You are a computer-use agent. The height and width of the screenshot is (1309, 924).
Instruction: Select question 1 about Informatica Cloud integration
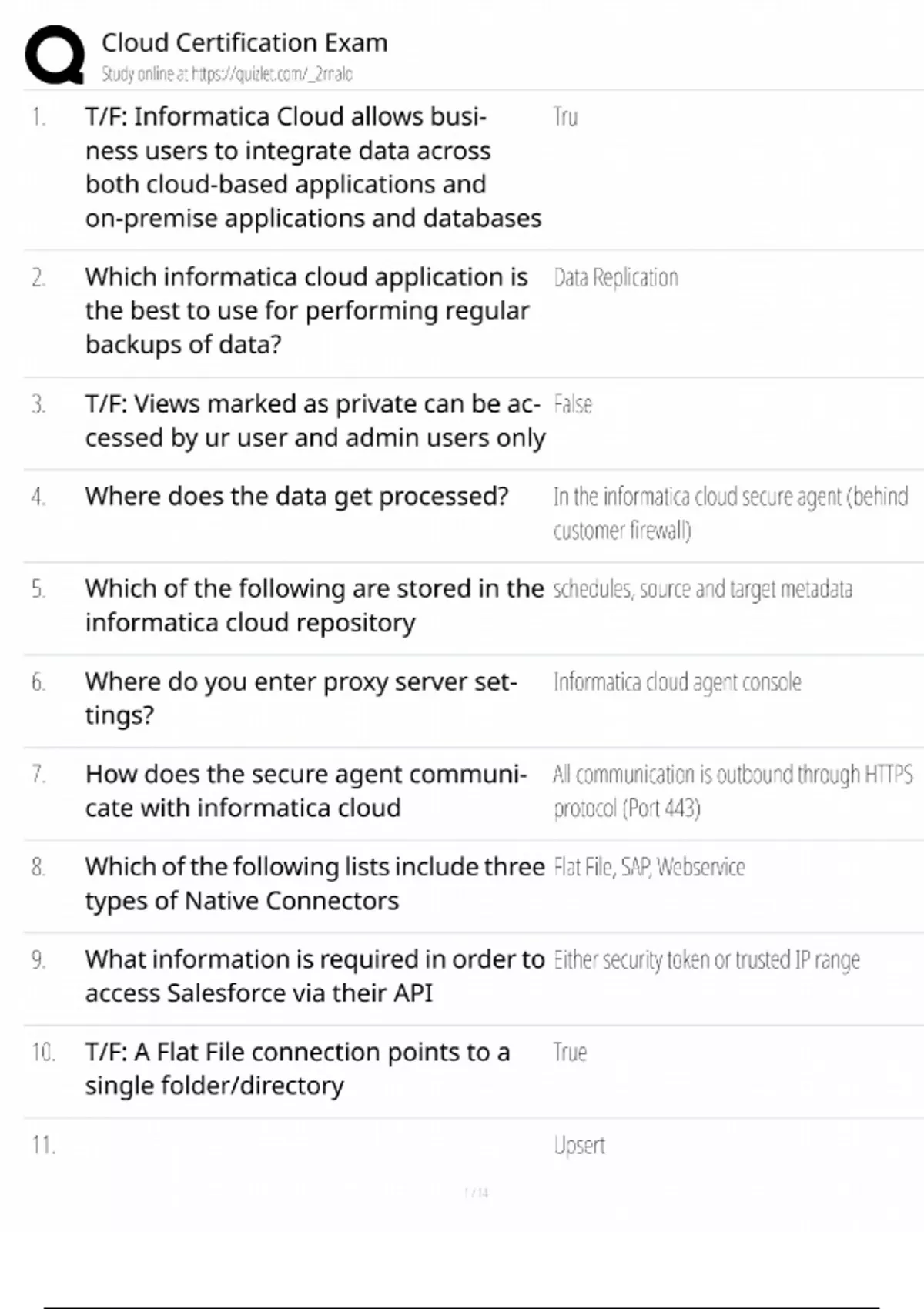coord(313,167)
